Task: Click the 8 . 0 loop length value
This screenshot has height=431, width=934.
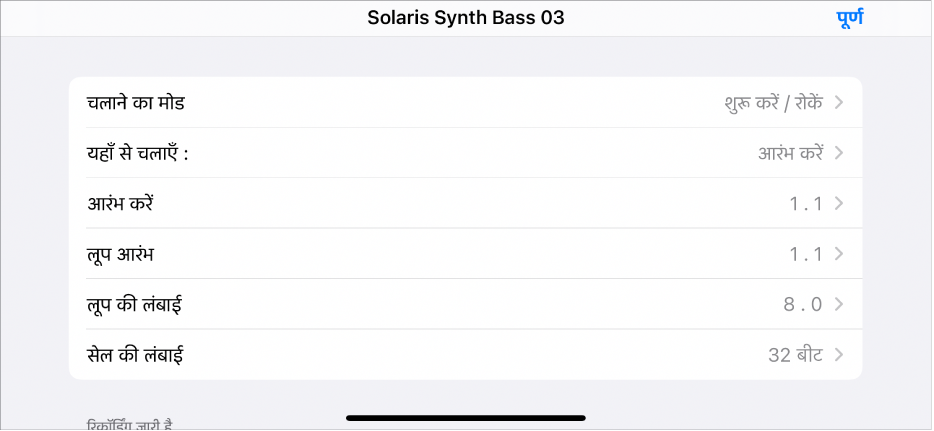Action: (x=804, y=304)
